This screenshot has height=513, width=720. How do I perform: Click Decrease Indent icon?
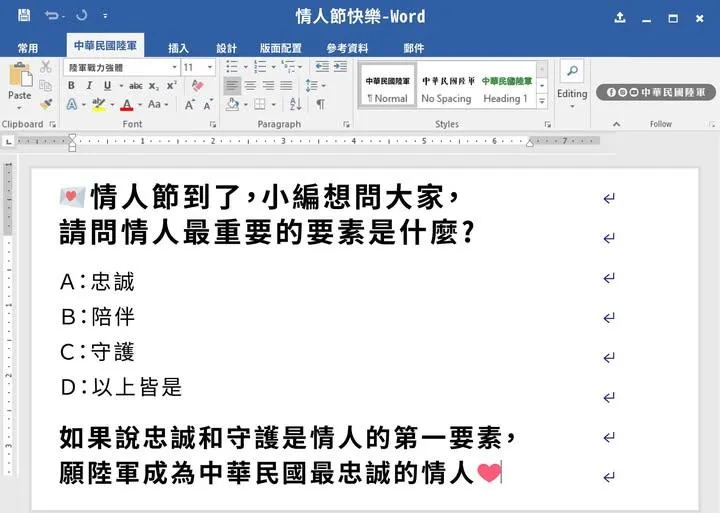322,67
